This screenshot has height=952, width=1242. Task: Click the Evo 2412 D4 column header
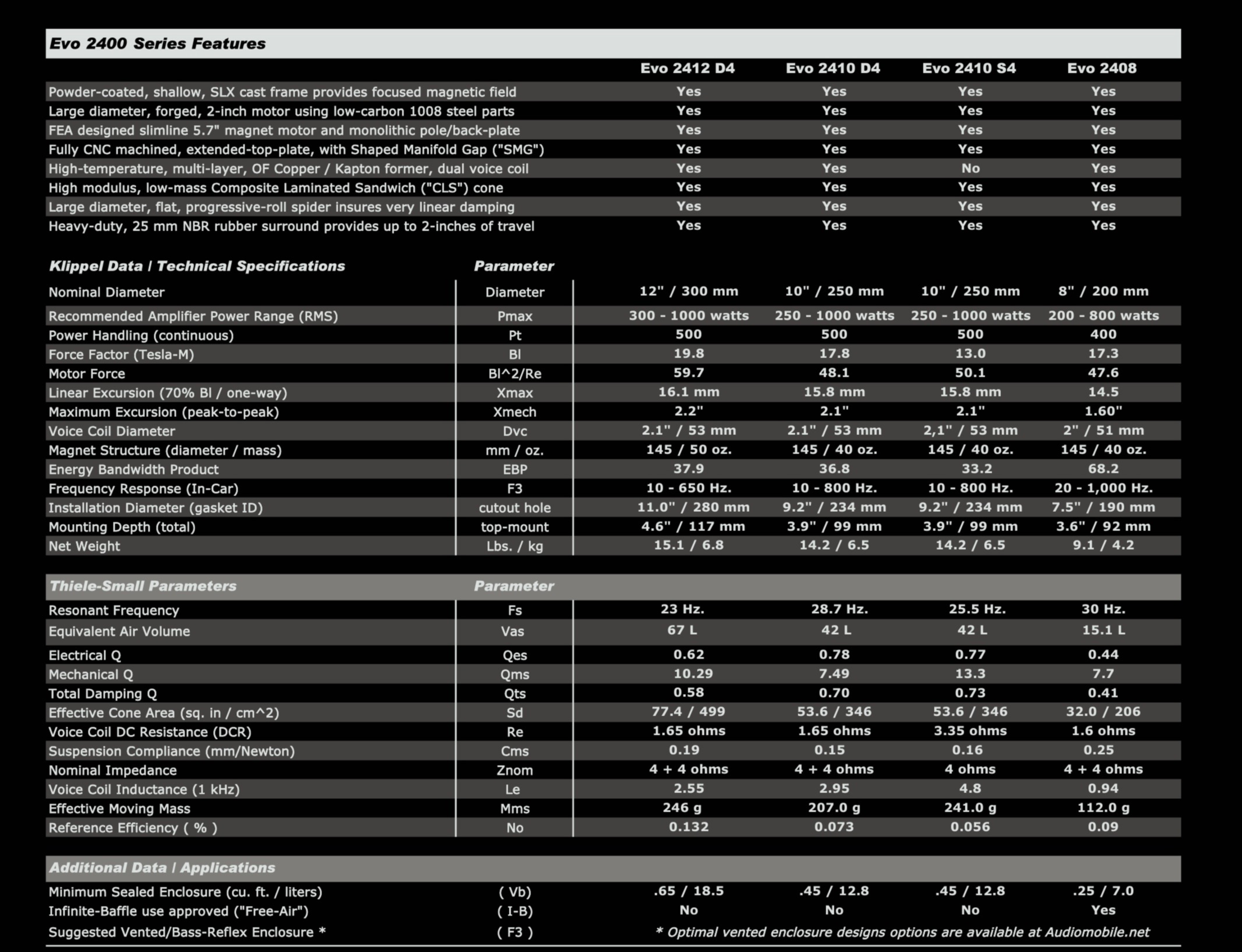687,69
